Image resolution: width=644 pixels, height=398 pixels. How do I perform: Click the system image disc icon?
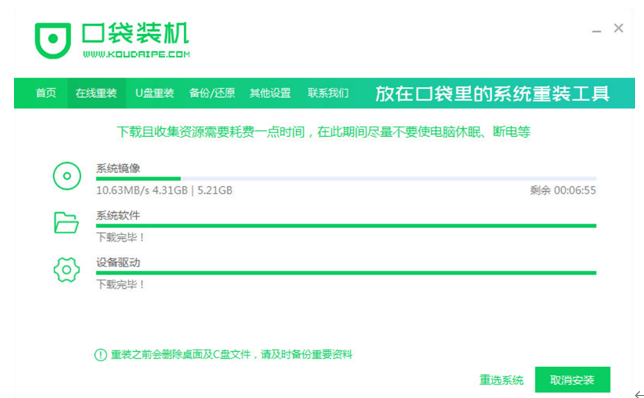[67, 176]
